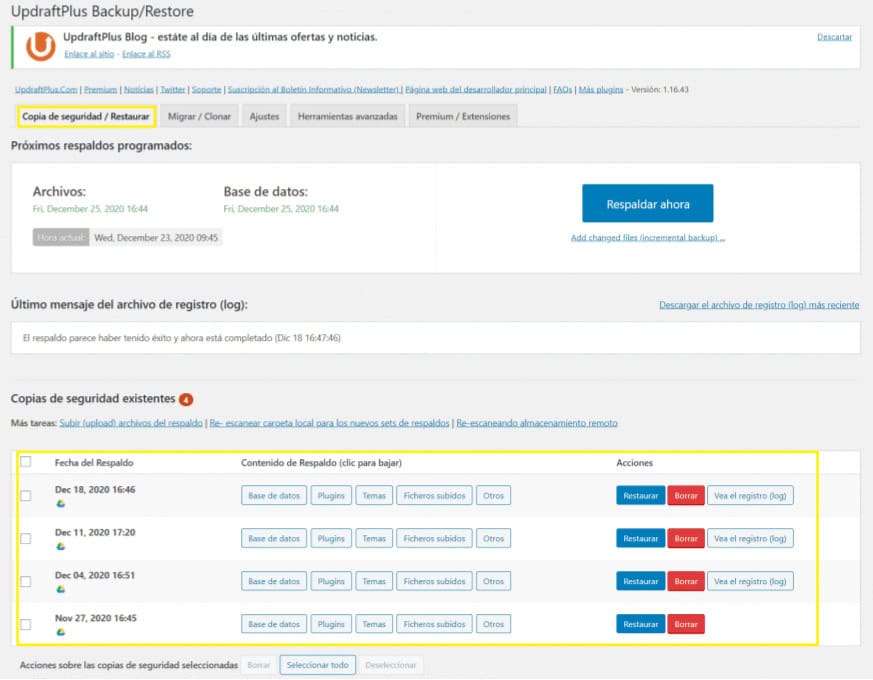Screen dimensions: 873x680
Task: Switch to Herramientas avanzadas tab
Action: pyautogui.click(x=347, y=116)
